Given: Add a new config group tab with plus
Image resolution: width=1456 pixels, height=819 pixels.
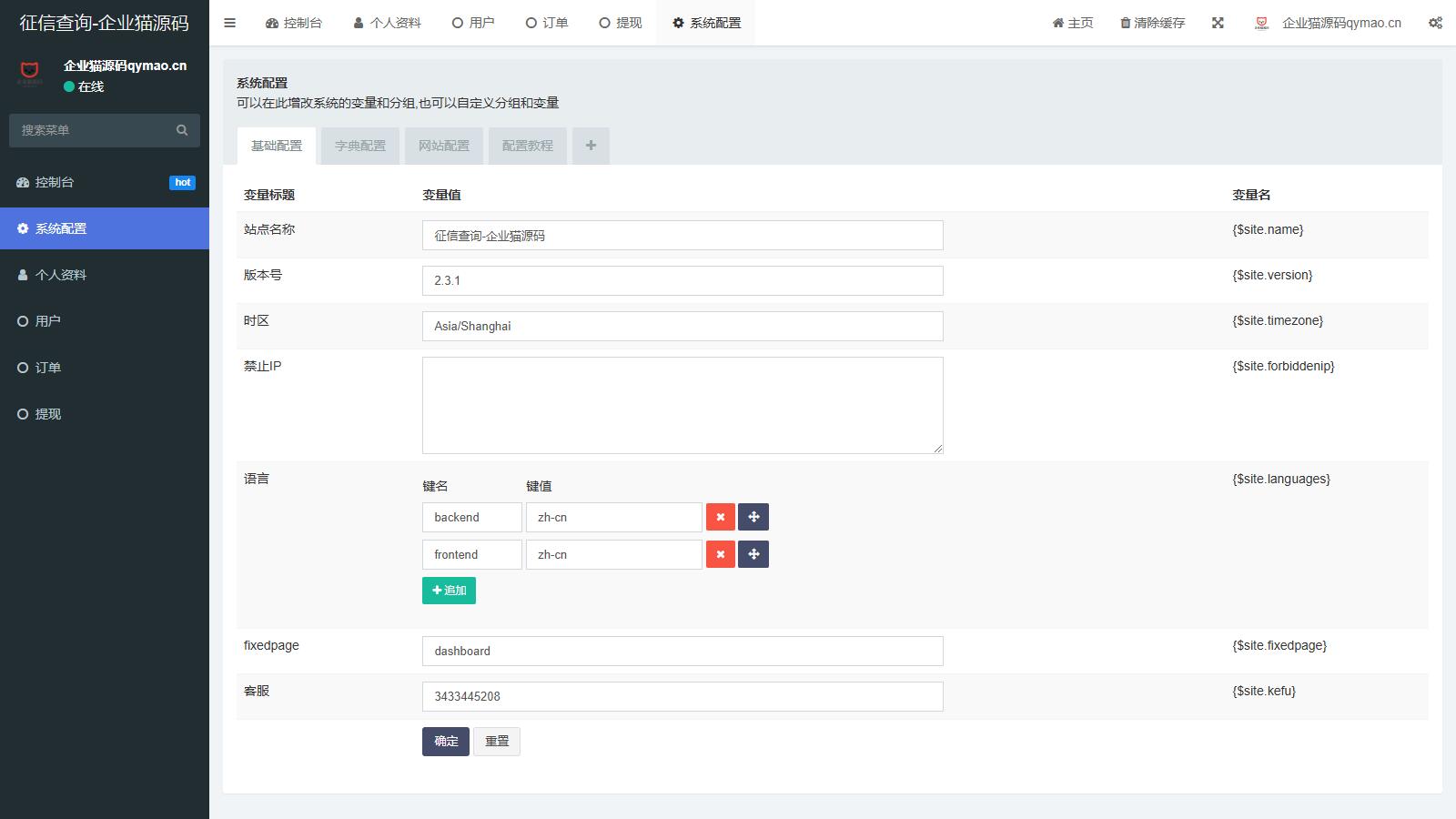Looking at the screenshot, I should click(x=591, y=146).
